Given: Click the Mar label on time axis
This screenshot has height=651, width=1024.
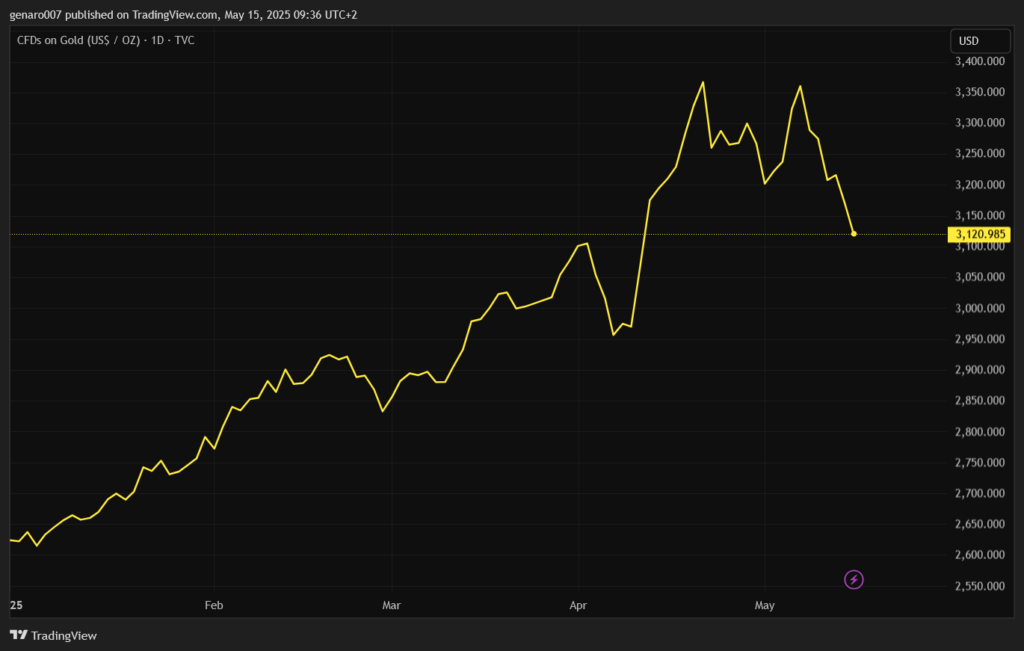Looking at the screenshot, I should click(x=391, y=605).
